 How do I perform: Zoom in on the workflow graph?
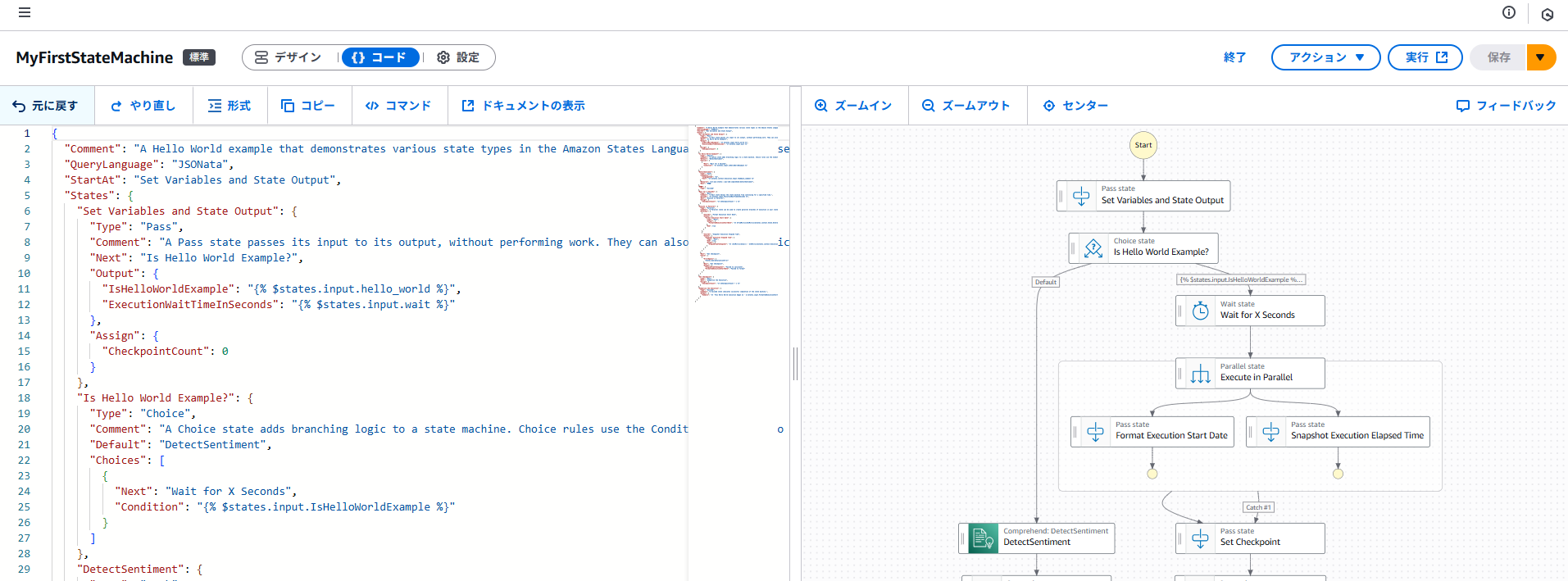coord(853,106)
